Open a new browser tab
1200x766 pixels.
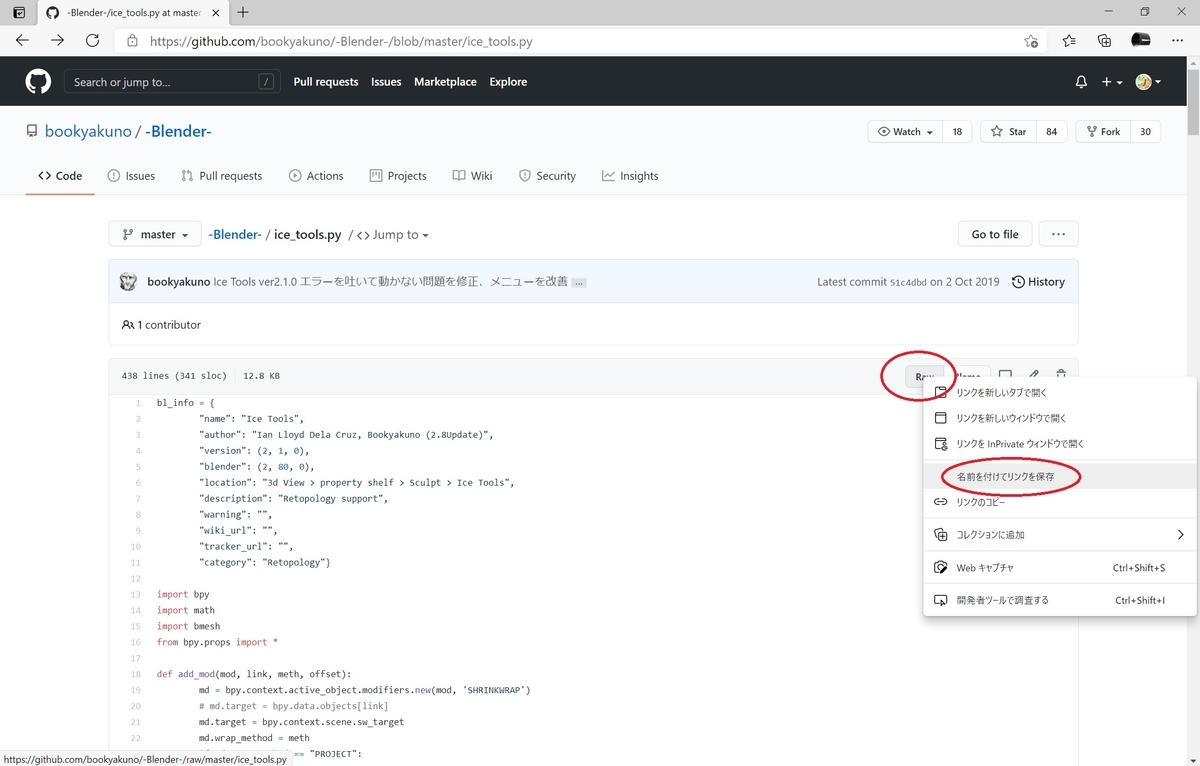point(243,12)
